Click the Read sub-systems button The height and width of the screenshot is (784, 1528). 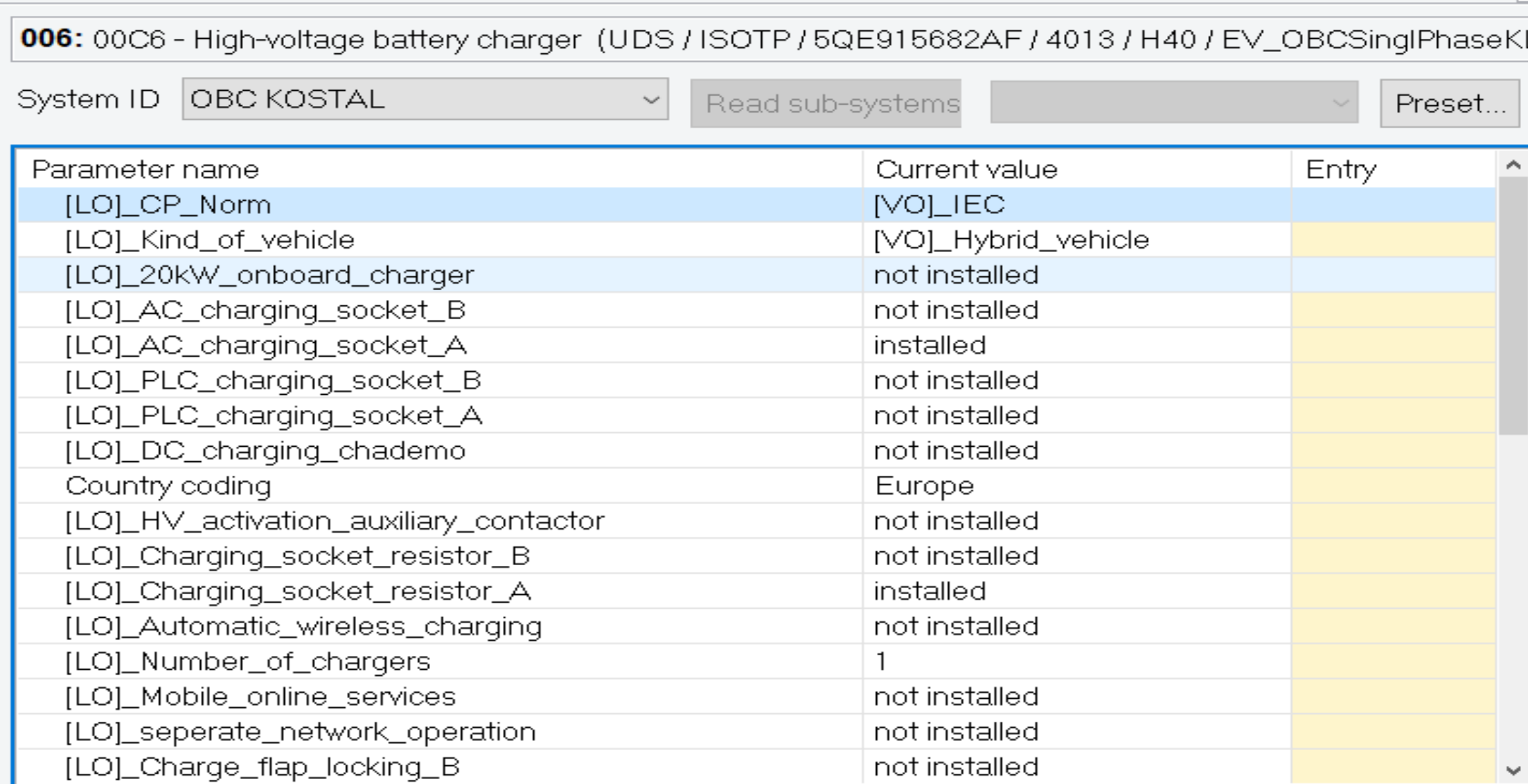(826, 103)
